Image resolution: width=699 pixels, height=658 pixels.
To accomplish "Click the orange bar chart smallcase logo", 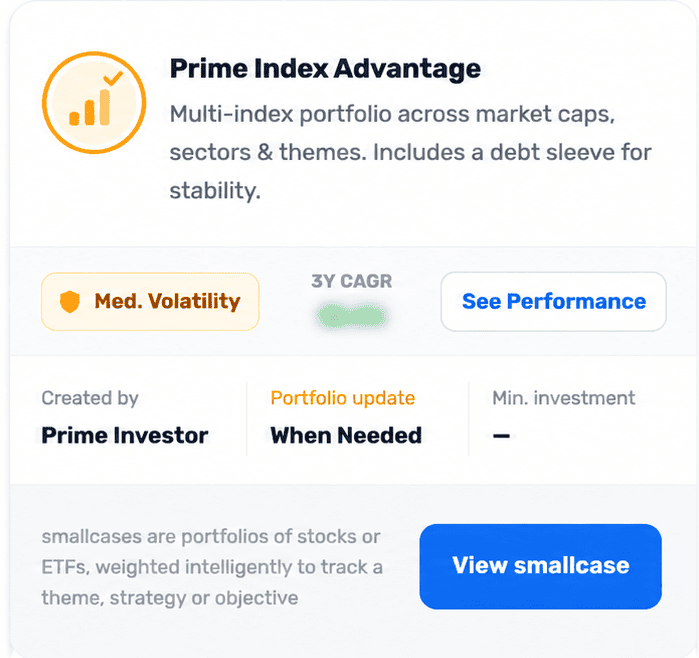I will pyautogui.click(x=94, y=103).
